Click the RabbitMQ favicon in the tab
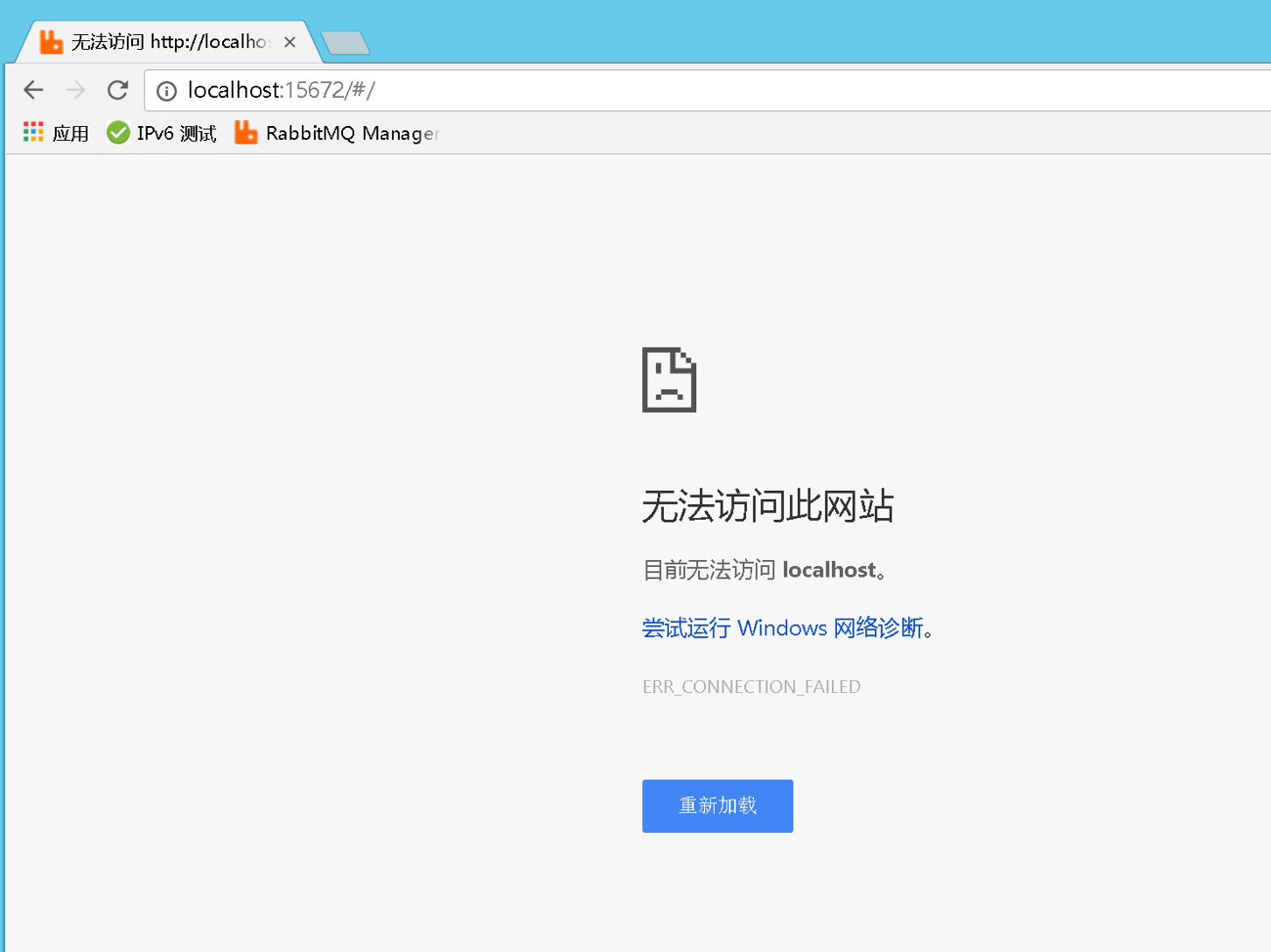Screen dimensions: 1271x952 (x=51, y=41)
